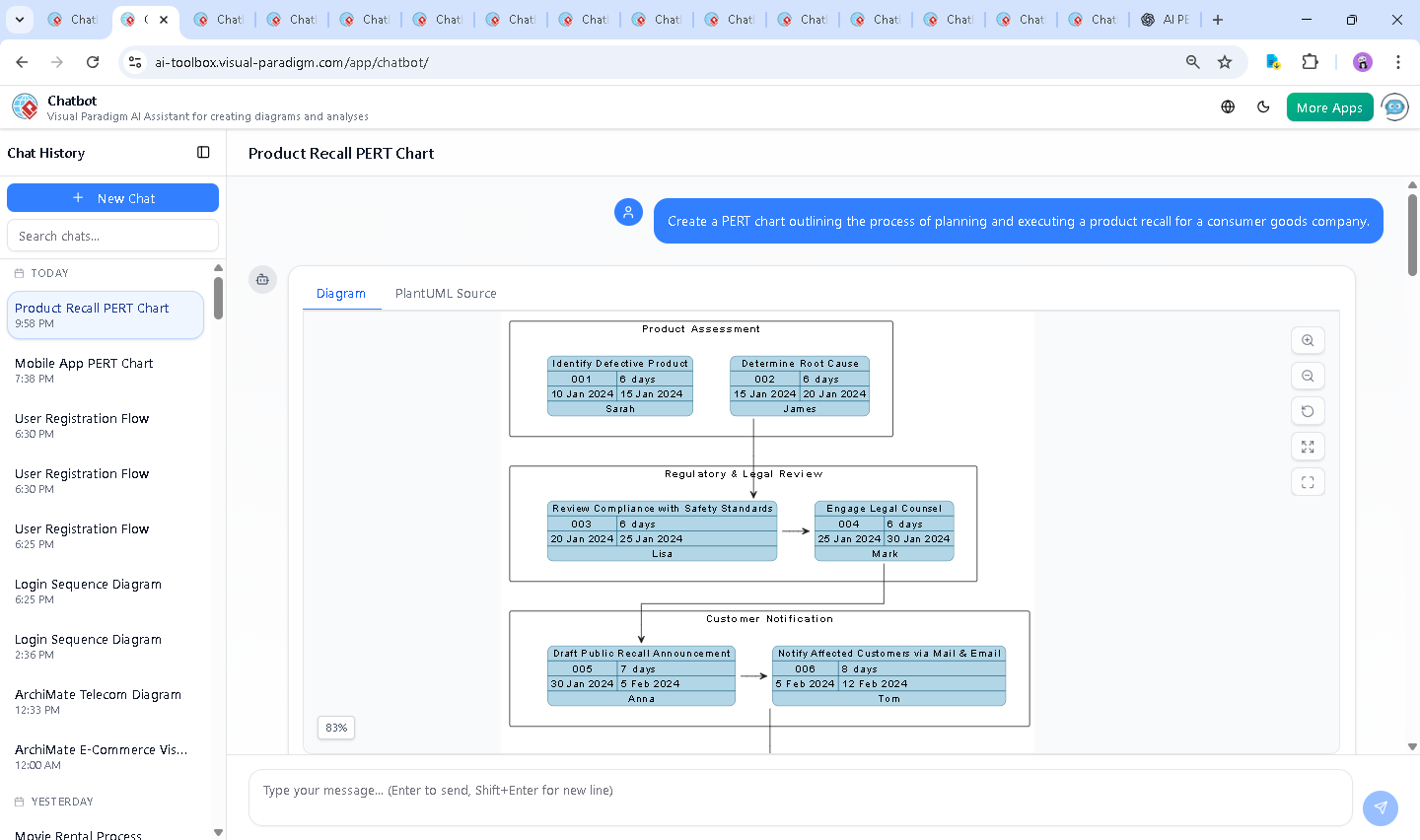Open the More Apps button
Image resolution: width=1420 pixels, height=840 pixels.
1329,107
